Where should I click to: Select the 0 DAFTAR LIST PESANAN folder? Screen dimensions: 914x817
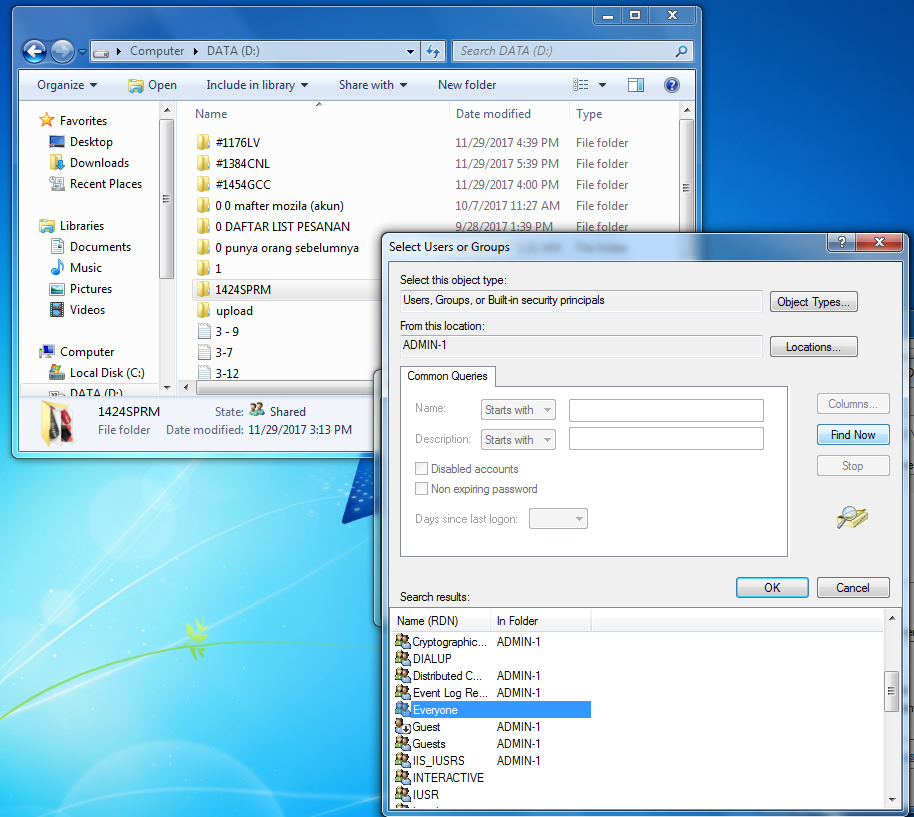click(282, 227)
